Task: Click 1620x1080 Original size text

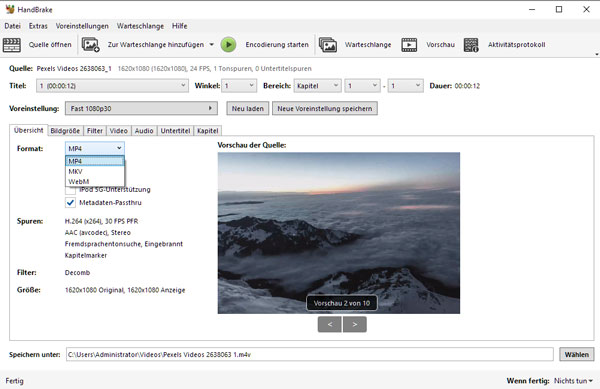Action: [x=94, y=290]
